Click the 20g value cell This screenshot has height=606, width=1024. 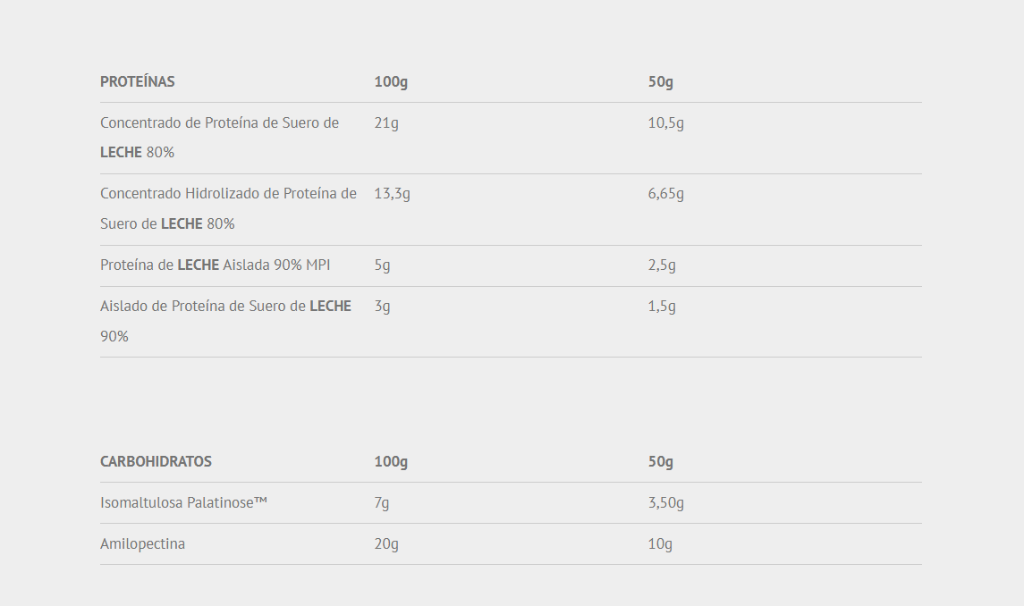tap(386, 545)
